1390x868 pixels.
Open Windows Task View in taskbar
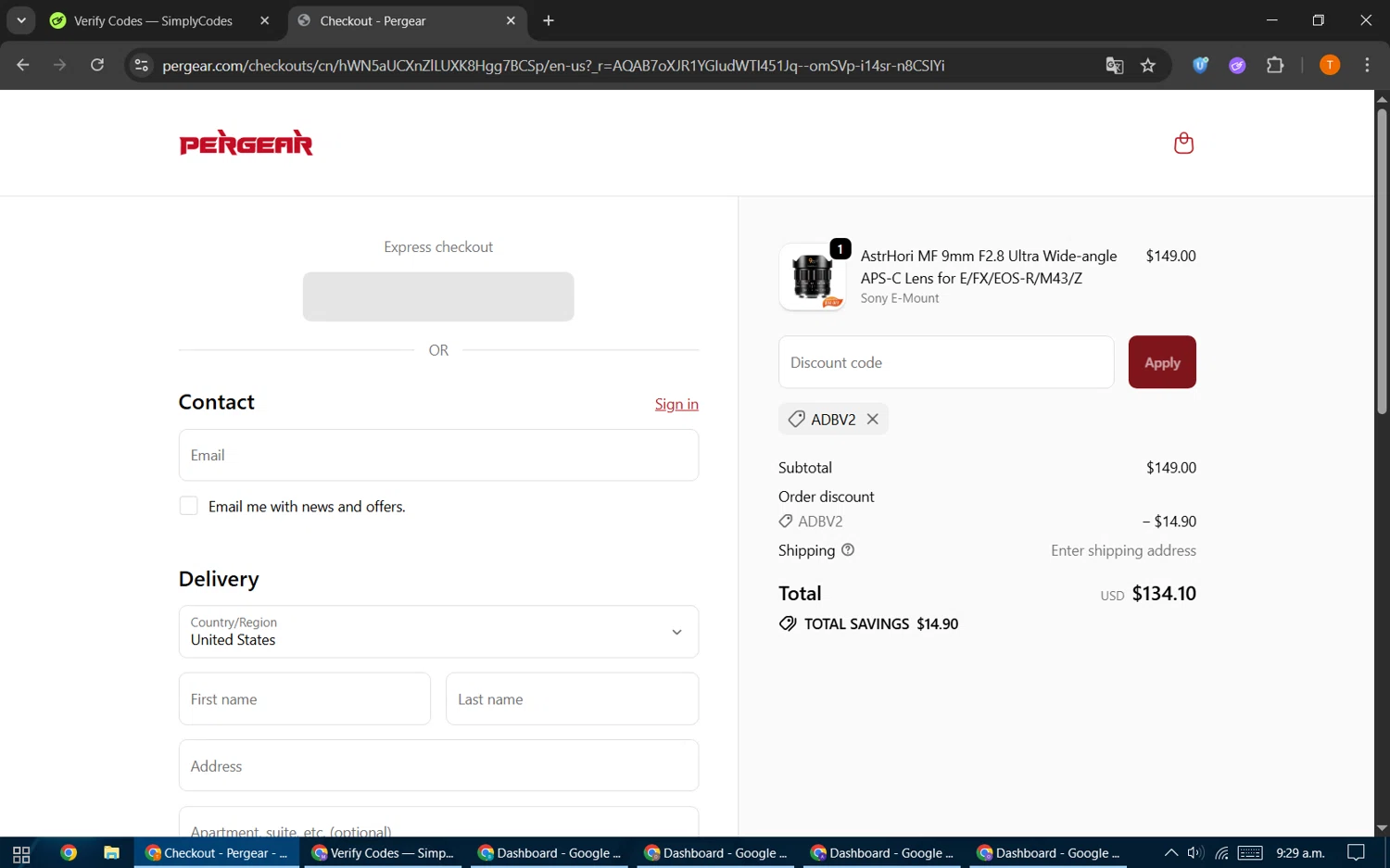tap(21, 853)
